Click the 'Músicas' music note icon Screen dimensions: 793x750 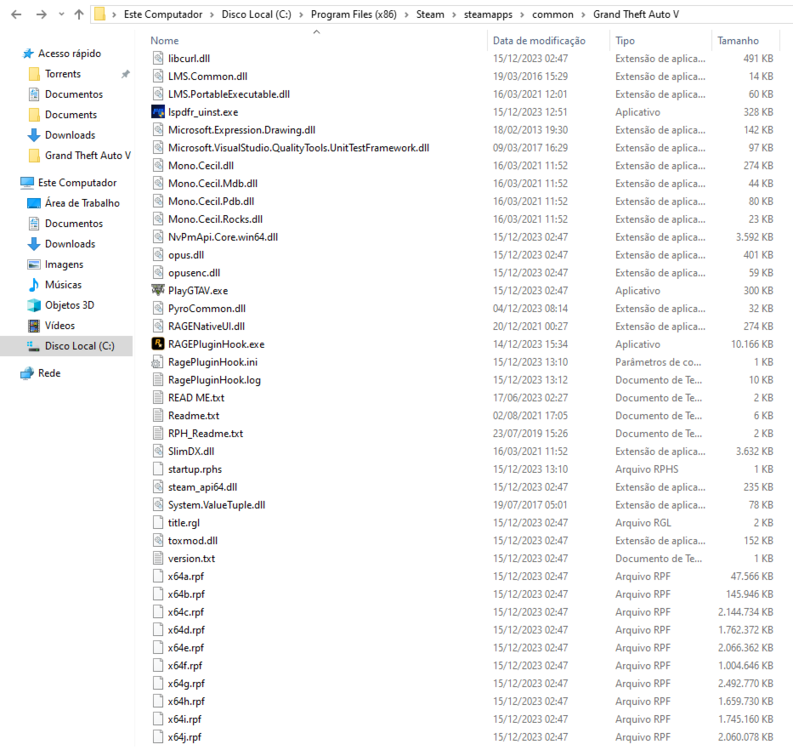click(x=34, y=285)
